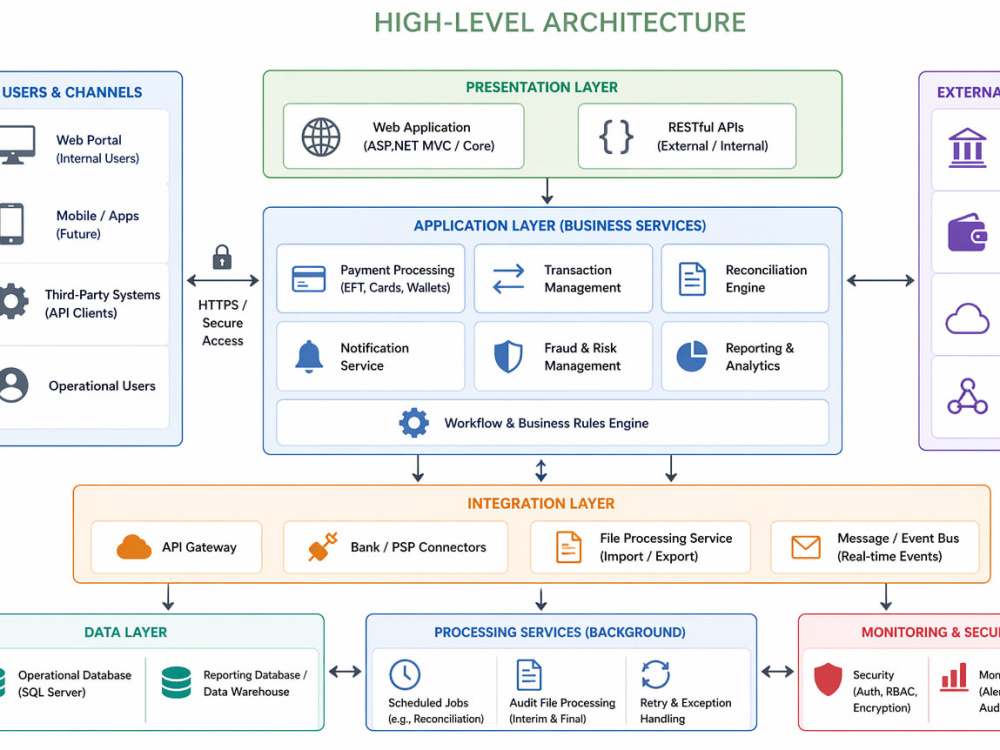Click the USERS & CHANNELS heading
Image resolution: width=1000 pixels, height=750 pixels.
71,92
